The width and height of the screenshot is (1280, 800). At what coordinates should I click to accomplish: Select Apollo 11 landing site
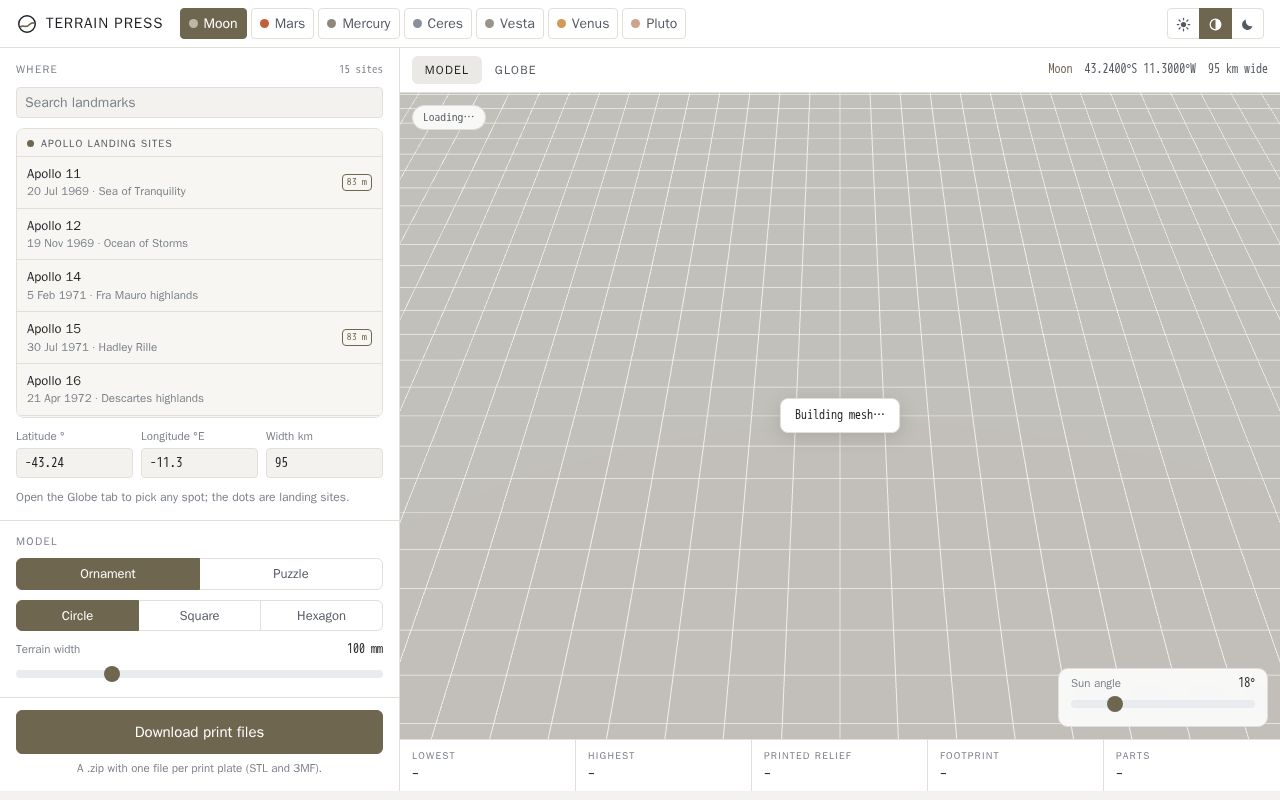[199, 182]
